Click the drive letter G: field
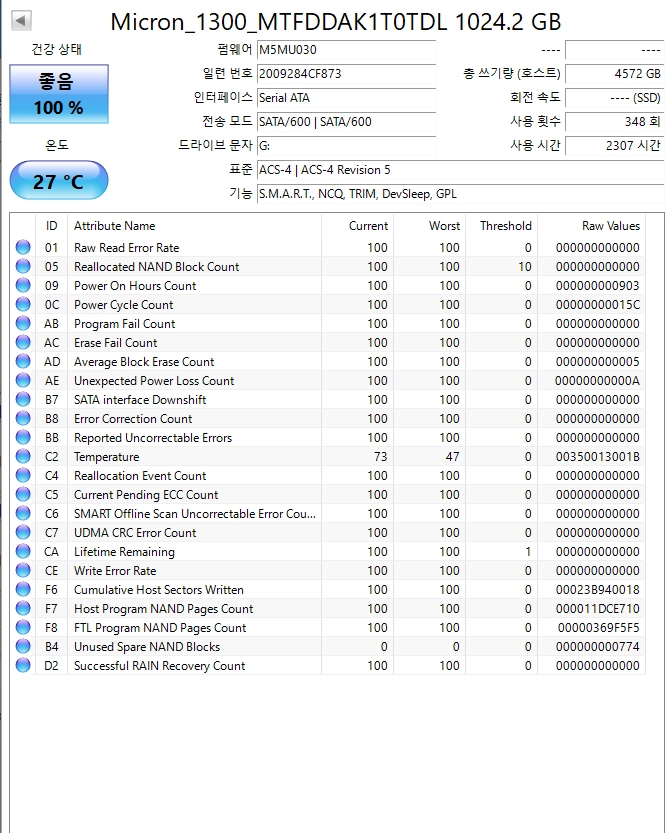The width and height of the screenshot is (670, 833). tap(346, 146)
